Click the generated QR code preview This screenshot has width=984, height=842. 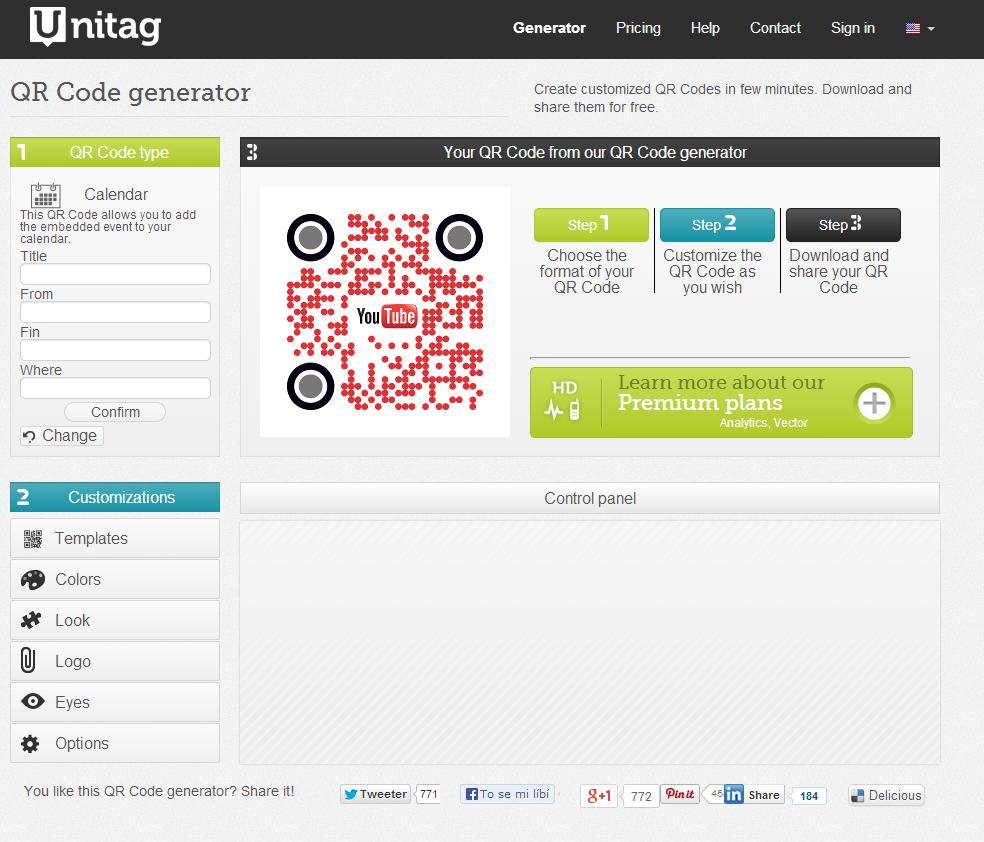pyautogui.click(x=385, y=312)
